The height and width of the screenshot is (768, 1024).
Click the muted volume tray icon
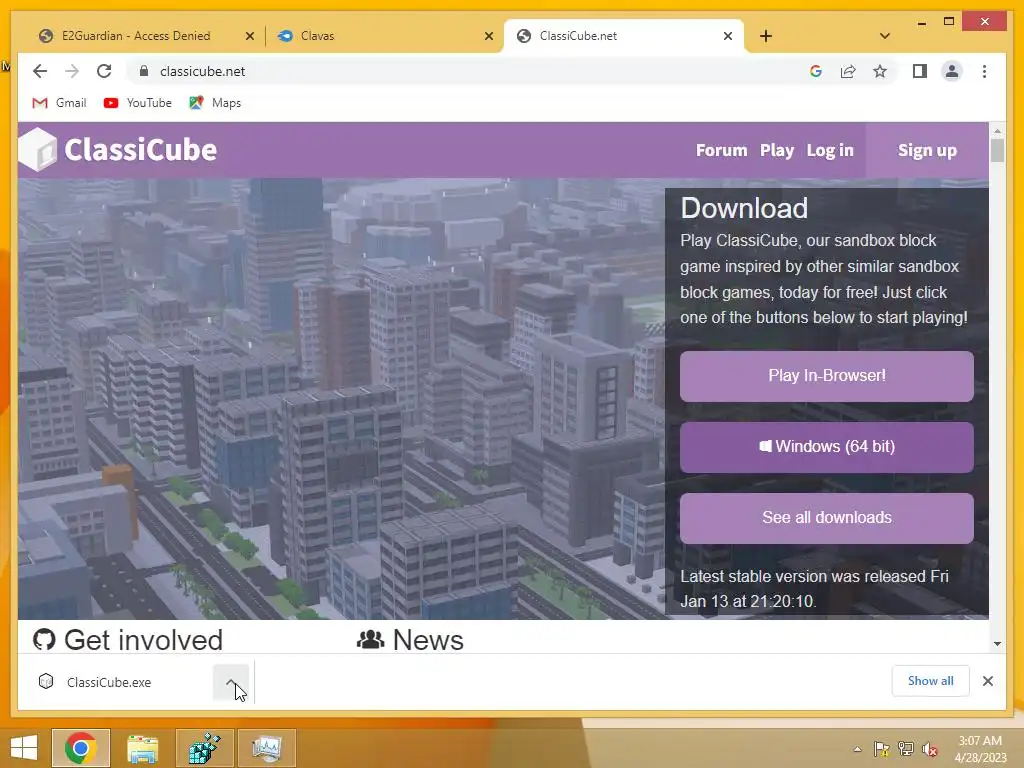click(x=930, y=750)
